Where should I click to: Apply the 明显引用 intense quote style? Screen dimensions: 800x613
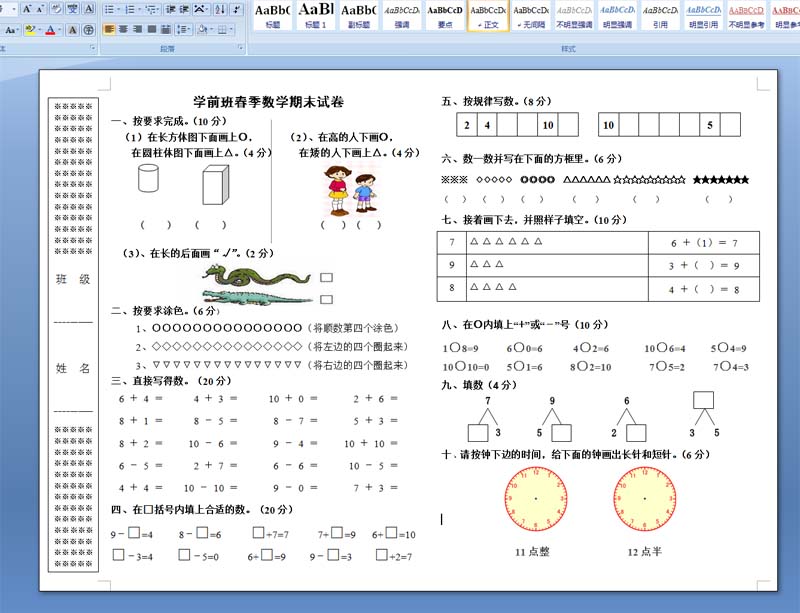click(x=704, y=16)
